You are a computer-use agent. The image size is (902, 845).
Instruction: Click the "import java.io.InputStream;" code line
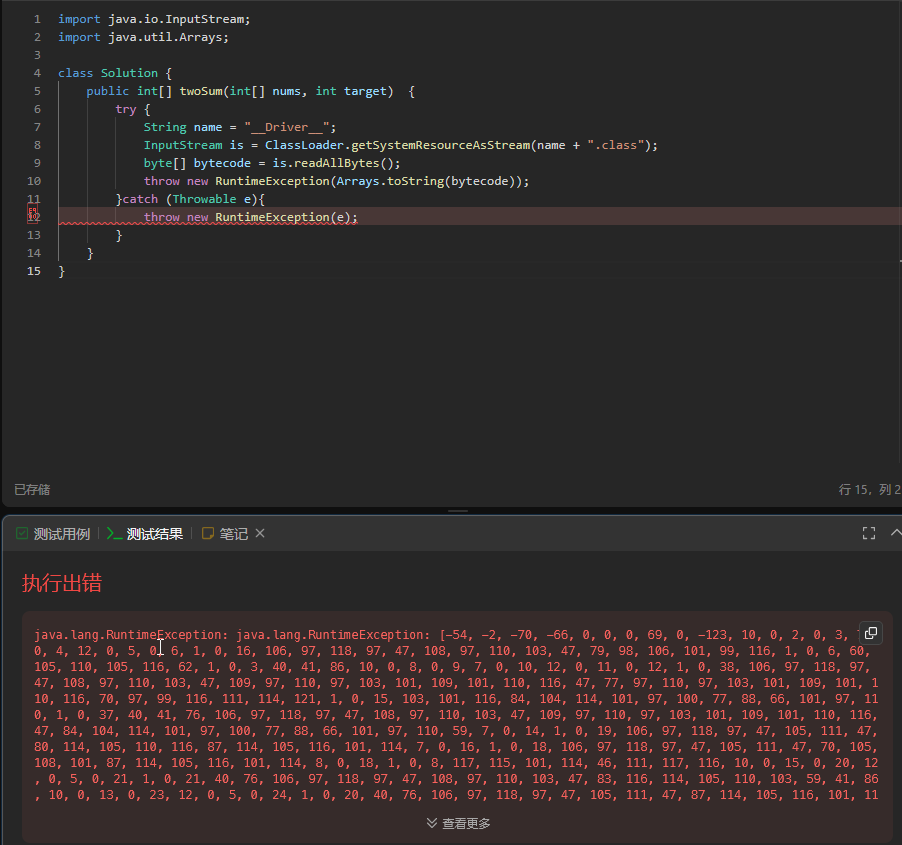154,19
